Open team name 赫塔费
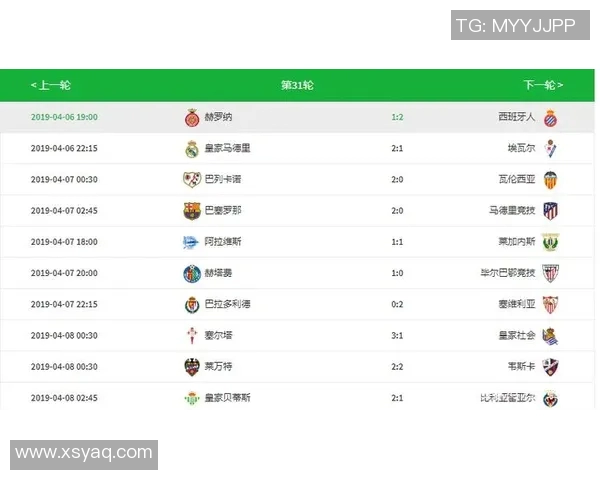 point(218,273)
